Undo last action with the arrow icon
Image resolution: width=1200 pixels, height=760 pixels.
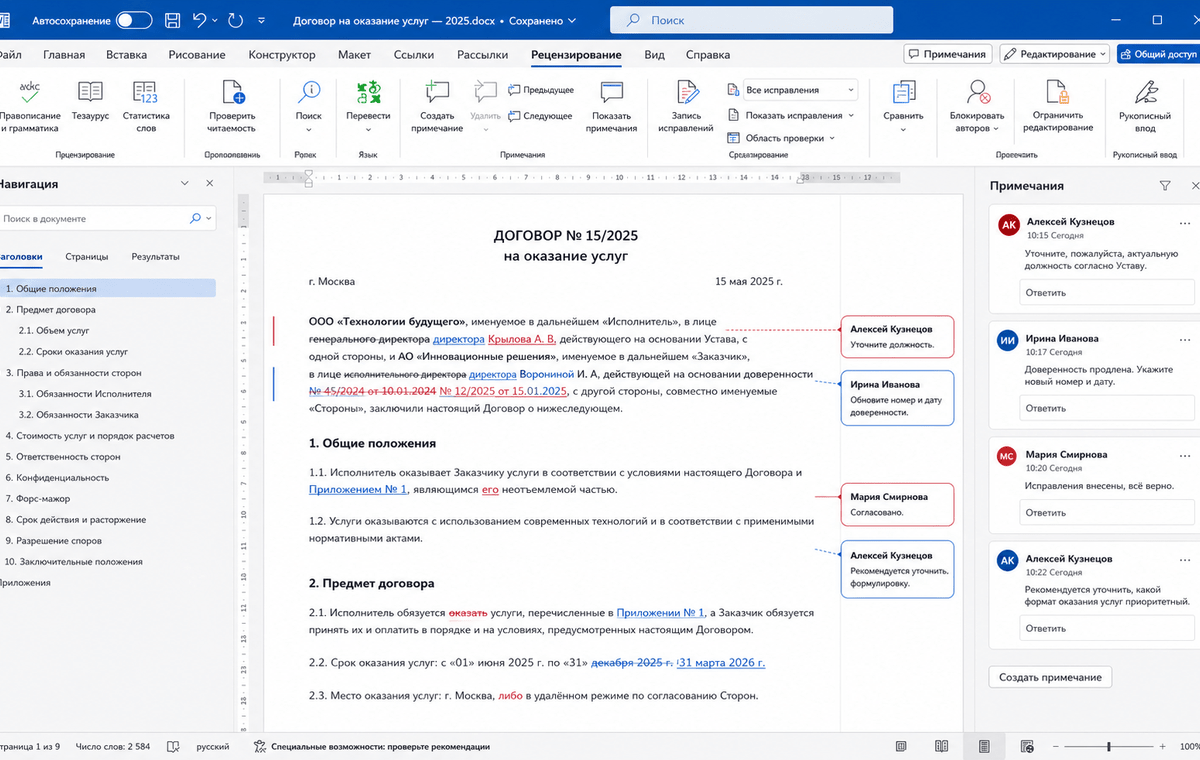tap(199, 20)
